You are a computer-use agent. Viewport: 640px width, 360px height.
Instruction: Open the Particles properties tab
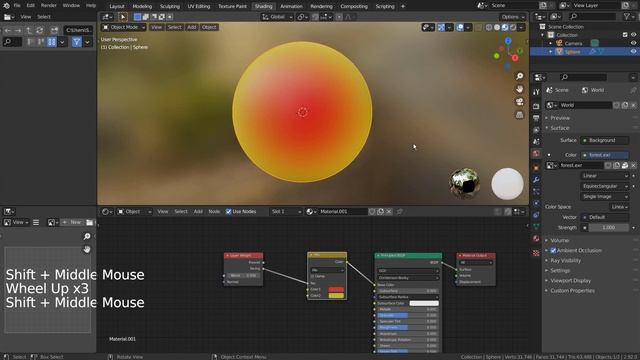(536, 191)
